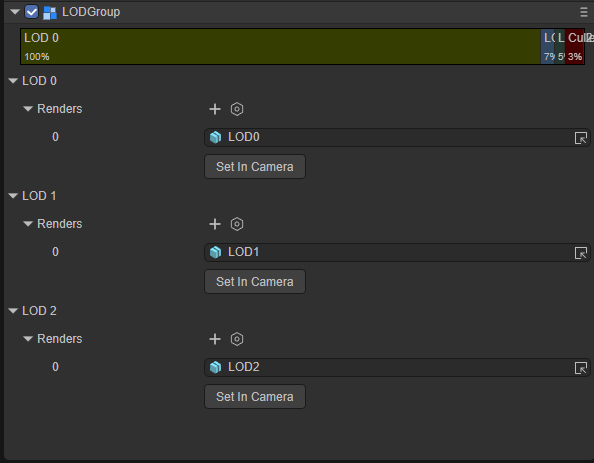Screen dimensions: 594x463
Task: Select the red Culled 3% bar segment
Action: point(574,47)
